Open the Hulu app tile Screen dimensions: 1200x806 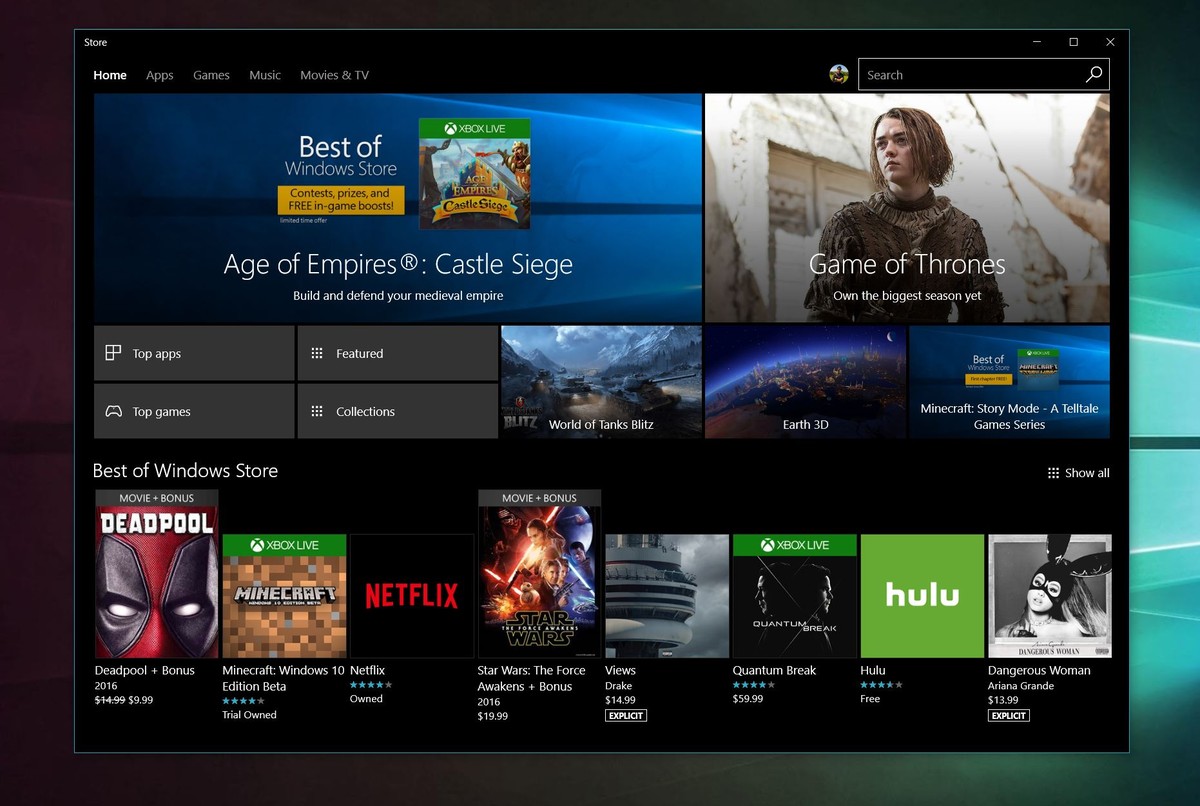[x=922, y=596]
